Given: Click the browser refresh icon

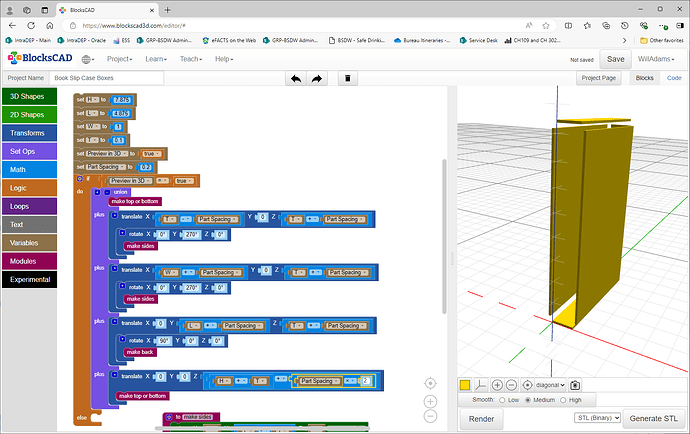Looking at the screenshot, I should point(31,26).
